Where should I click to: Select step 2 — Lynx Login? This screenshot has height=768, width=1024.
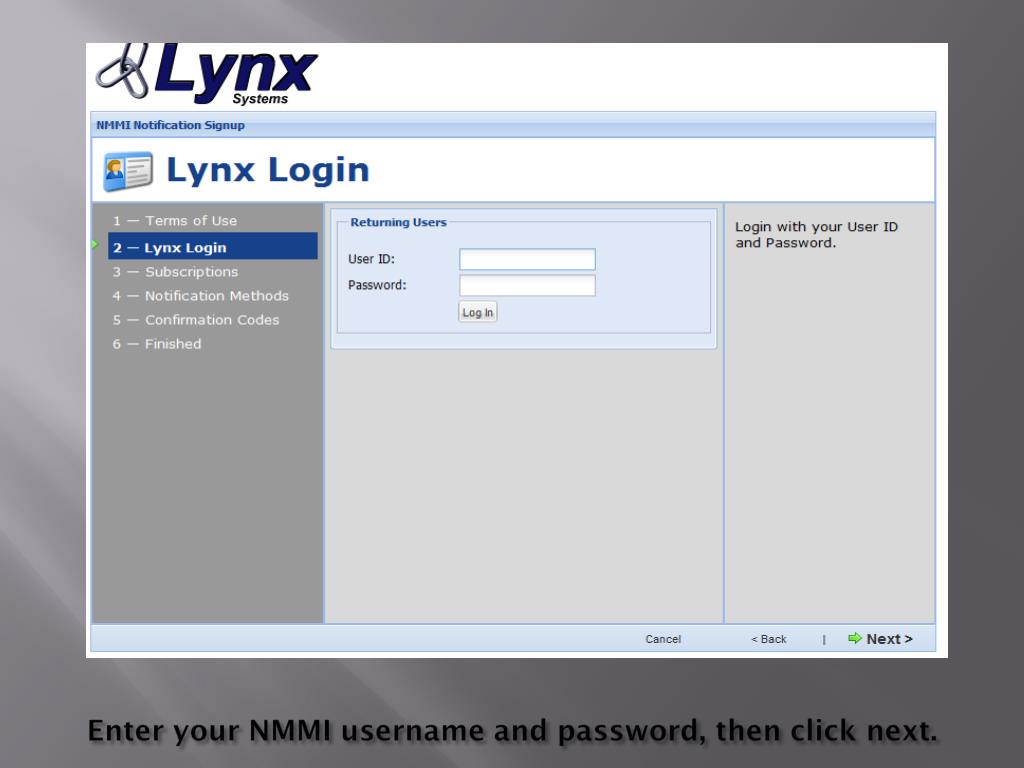point(213,247)
